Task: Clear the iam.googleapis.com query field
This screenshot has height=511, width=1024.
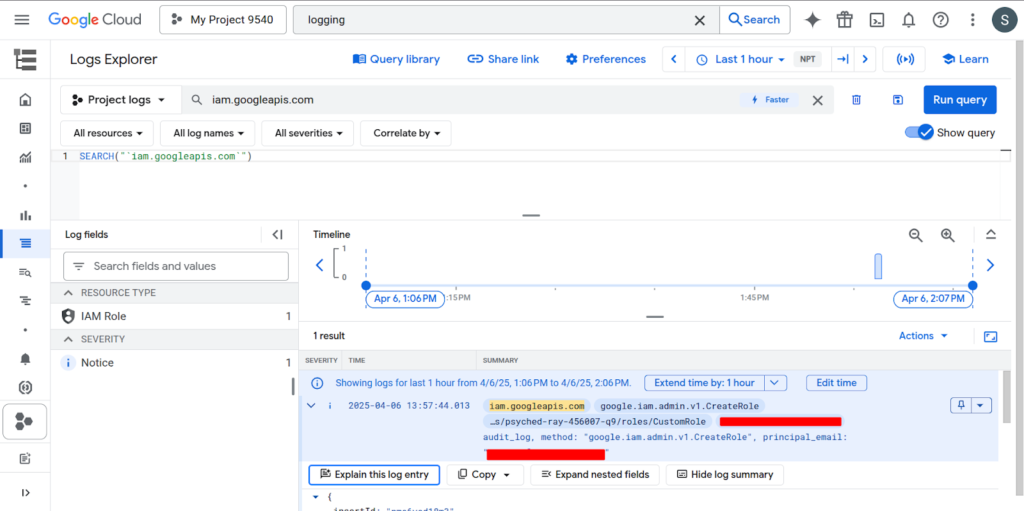Action: pyautogui.click(x=818, y=100)
